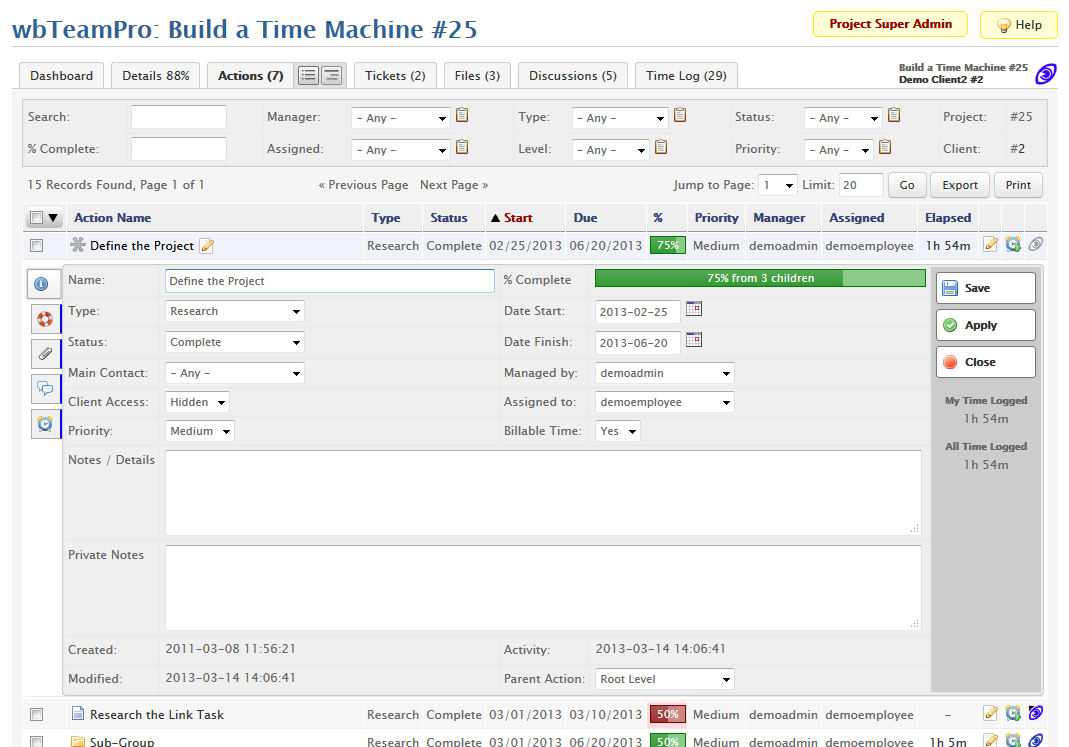Click clipboard icon beside Manager filter

tap(462, 116)
